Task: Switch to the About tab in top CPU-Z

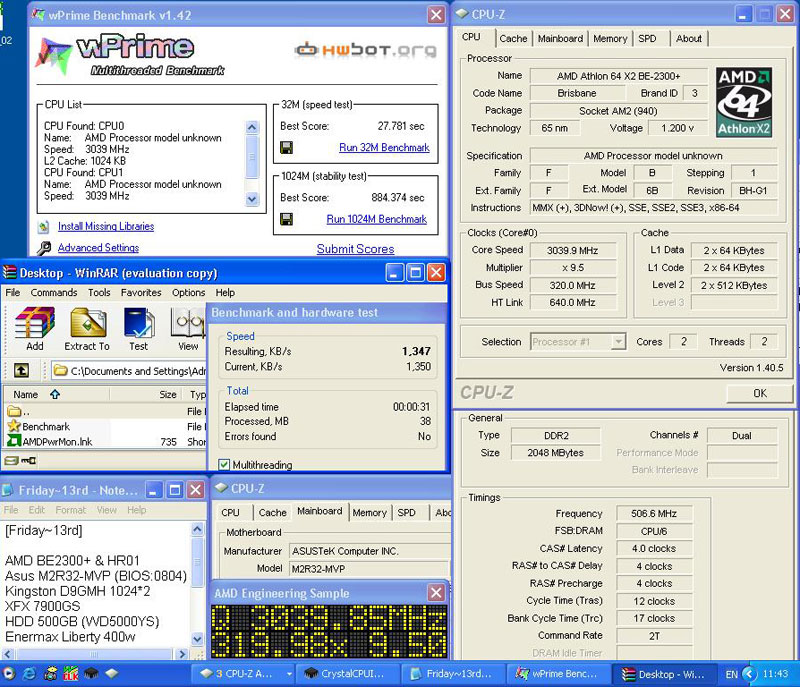Action: tap(689, 39)
